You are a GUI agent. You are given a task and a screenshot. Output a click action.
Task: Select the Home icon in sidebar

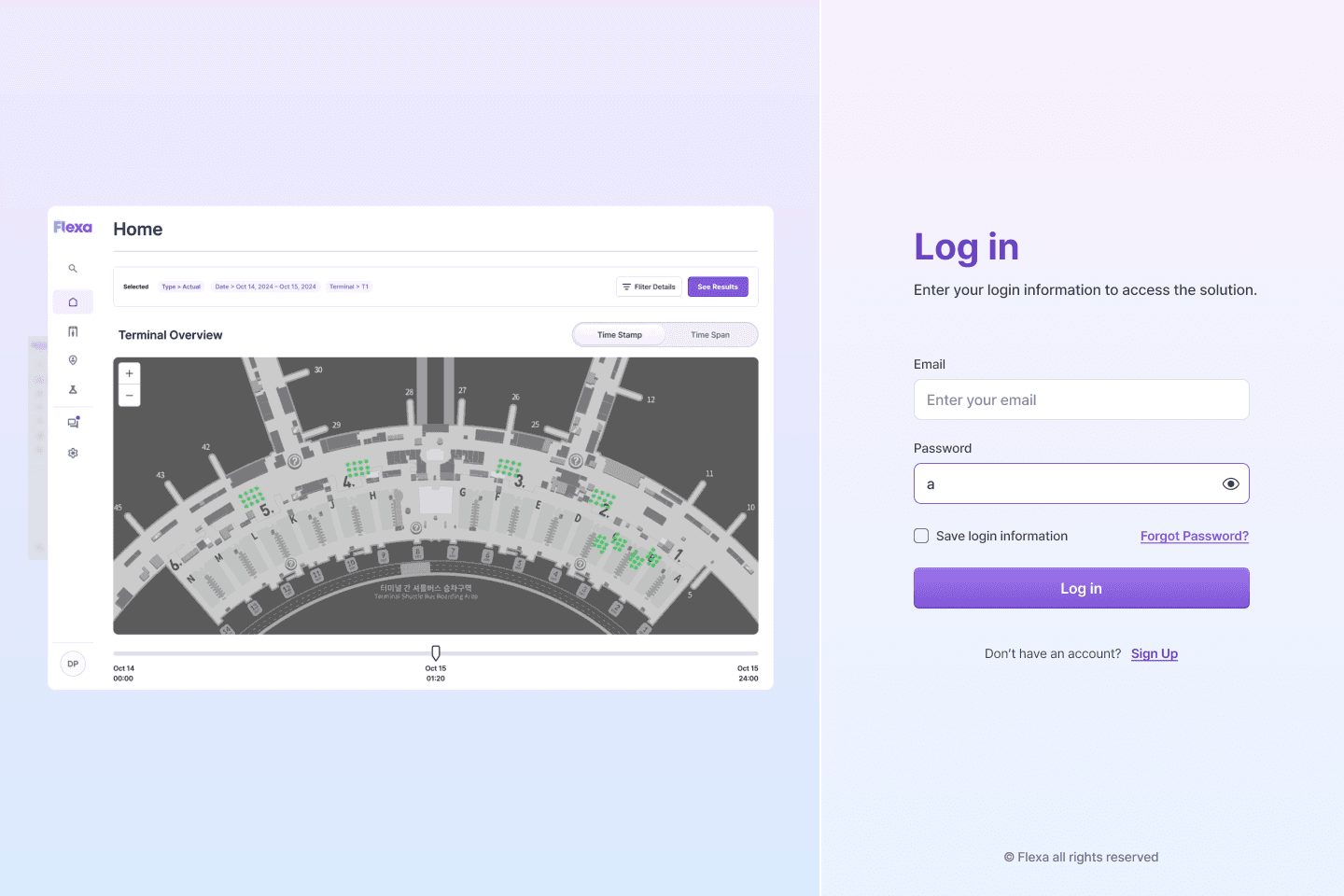click(x=73, y=302)
